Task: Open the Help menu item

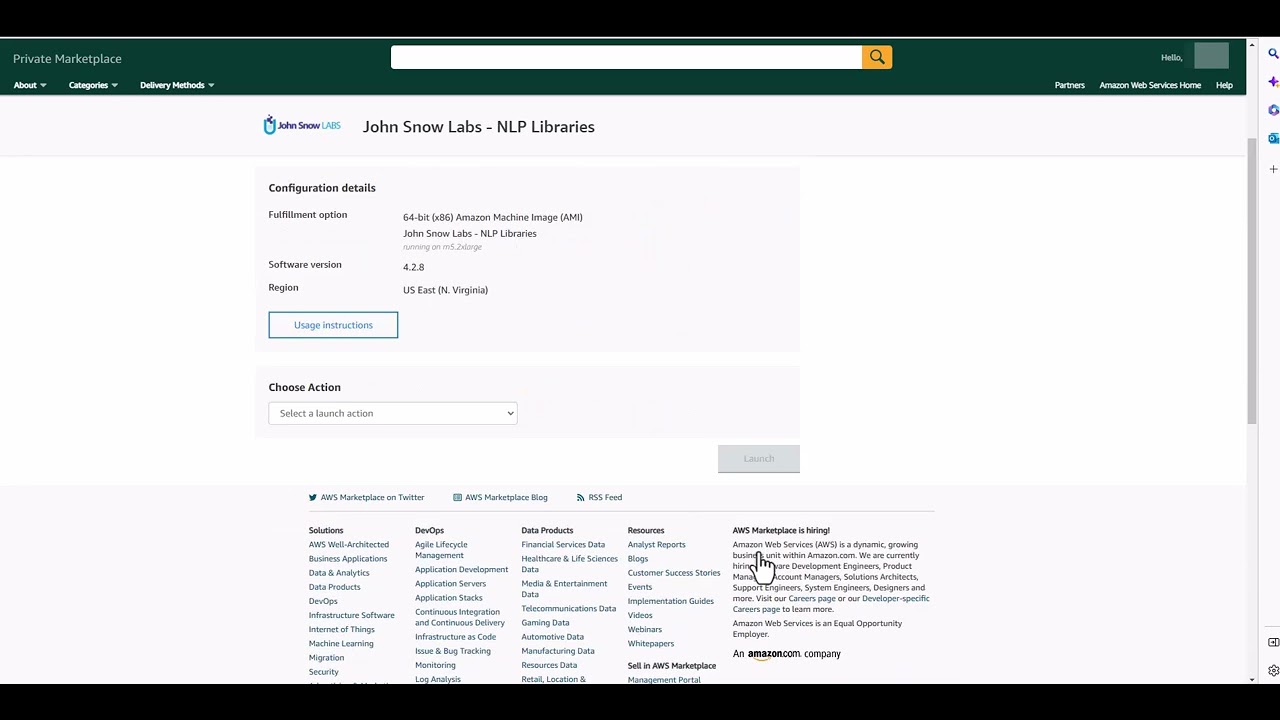Action: 1224,85
